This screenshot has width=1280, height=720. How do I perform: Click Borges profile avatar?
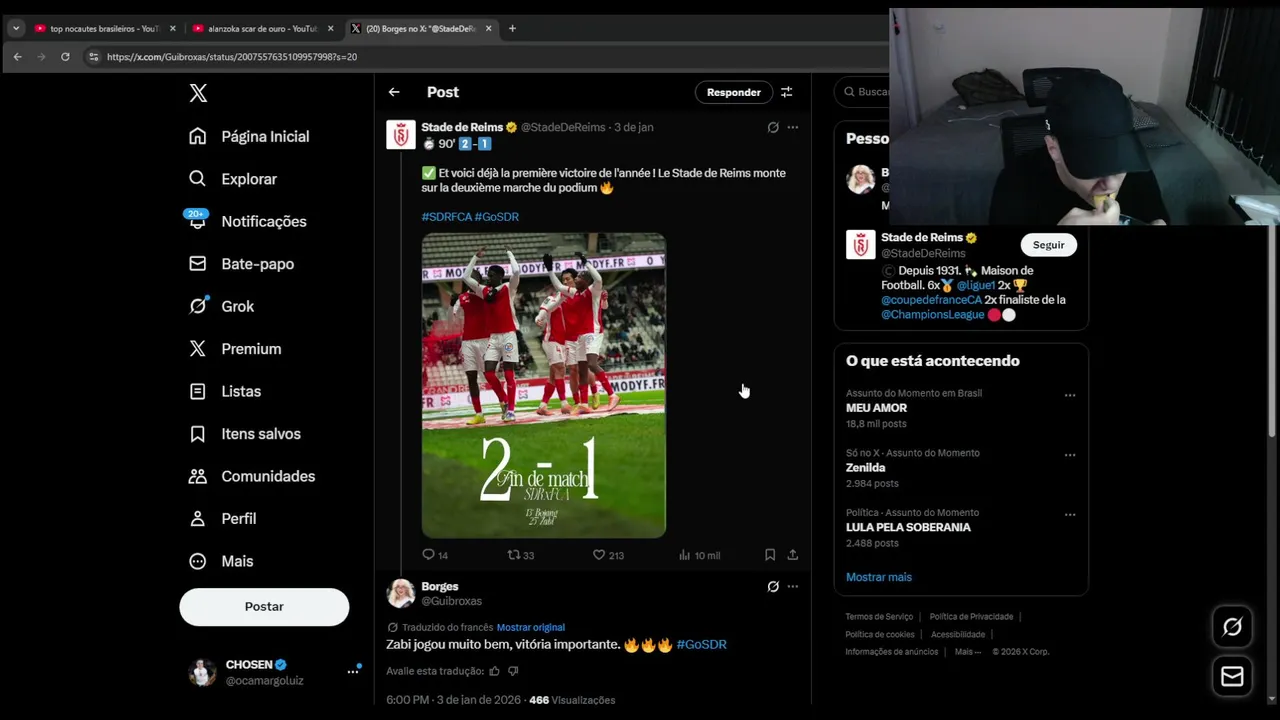(x=401, y=593)
